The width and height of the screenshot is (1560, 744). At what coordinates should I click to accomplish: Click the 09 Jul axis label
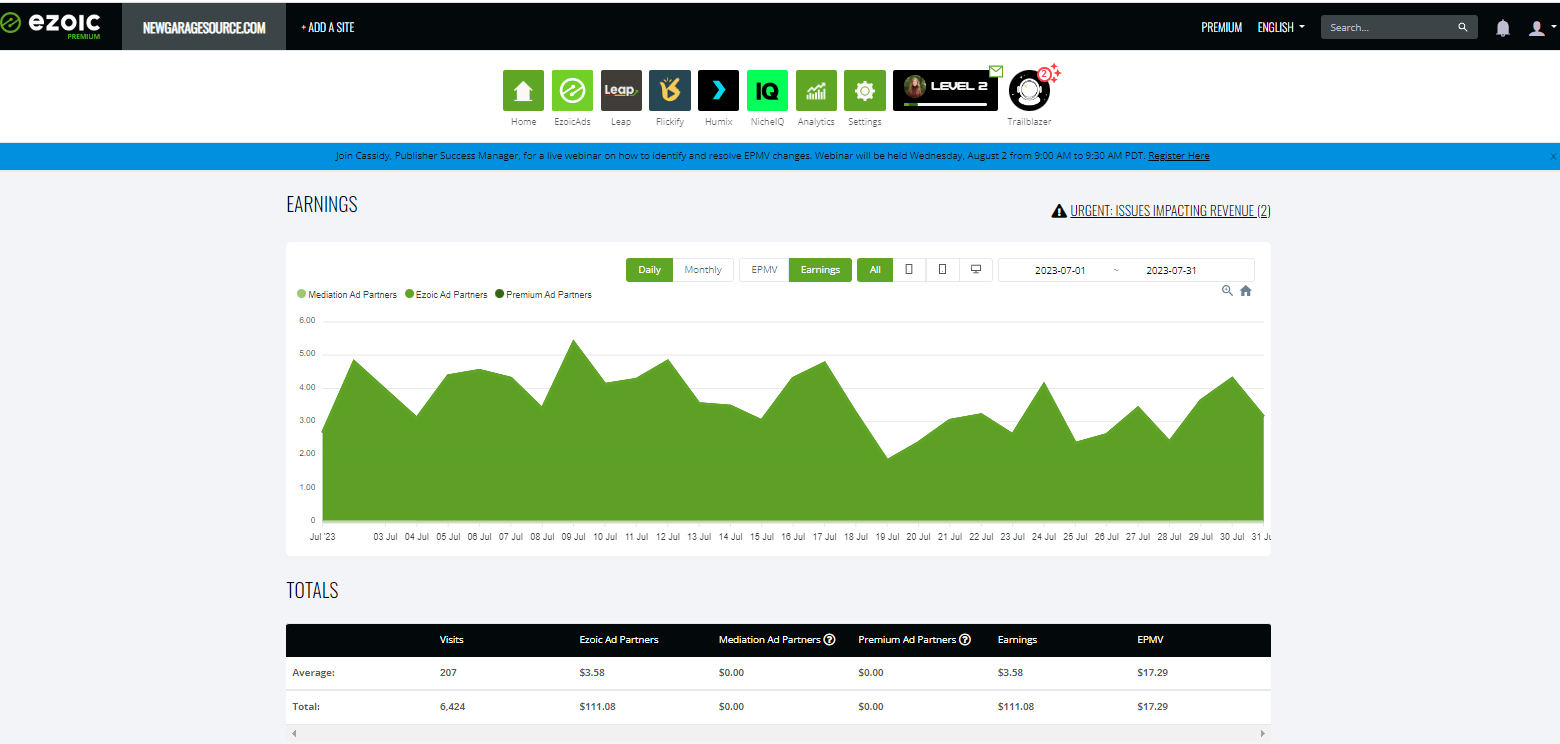(573, 537)
